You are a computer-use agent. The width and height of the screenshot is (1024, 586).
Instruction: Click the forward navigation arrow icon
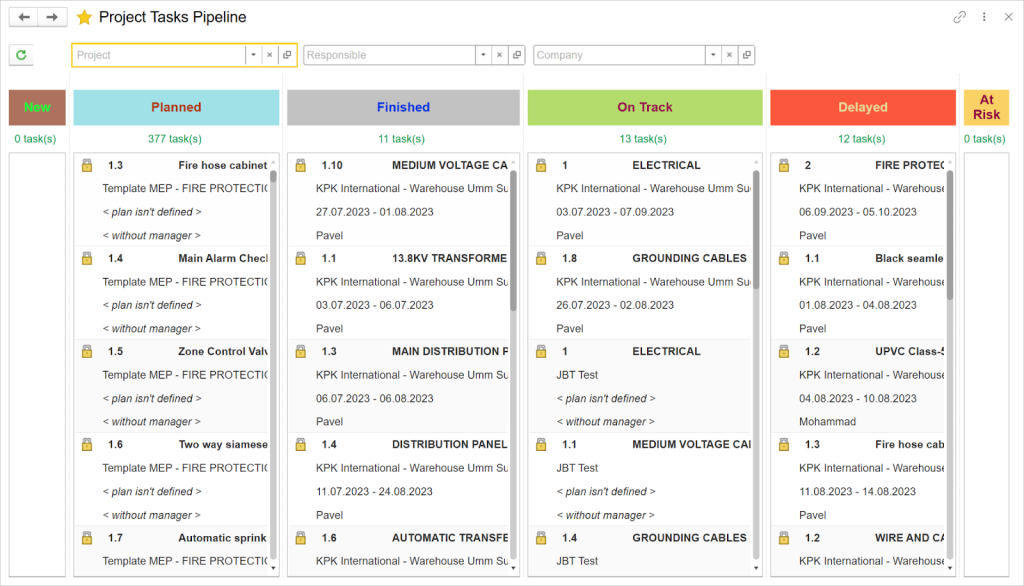click(52, 16)
